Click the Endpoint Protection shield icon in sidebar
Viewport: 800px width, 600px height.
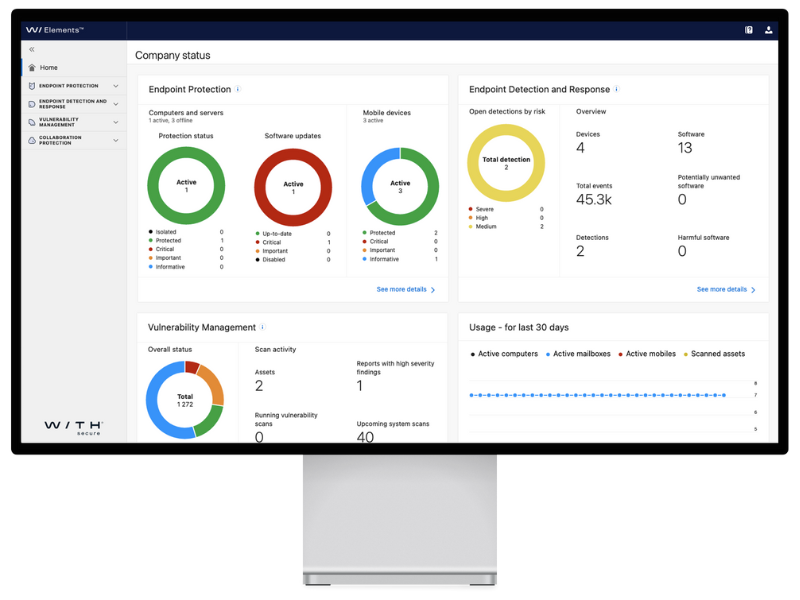(x=32, y=85)
